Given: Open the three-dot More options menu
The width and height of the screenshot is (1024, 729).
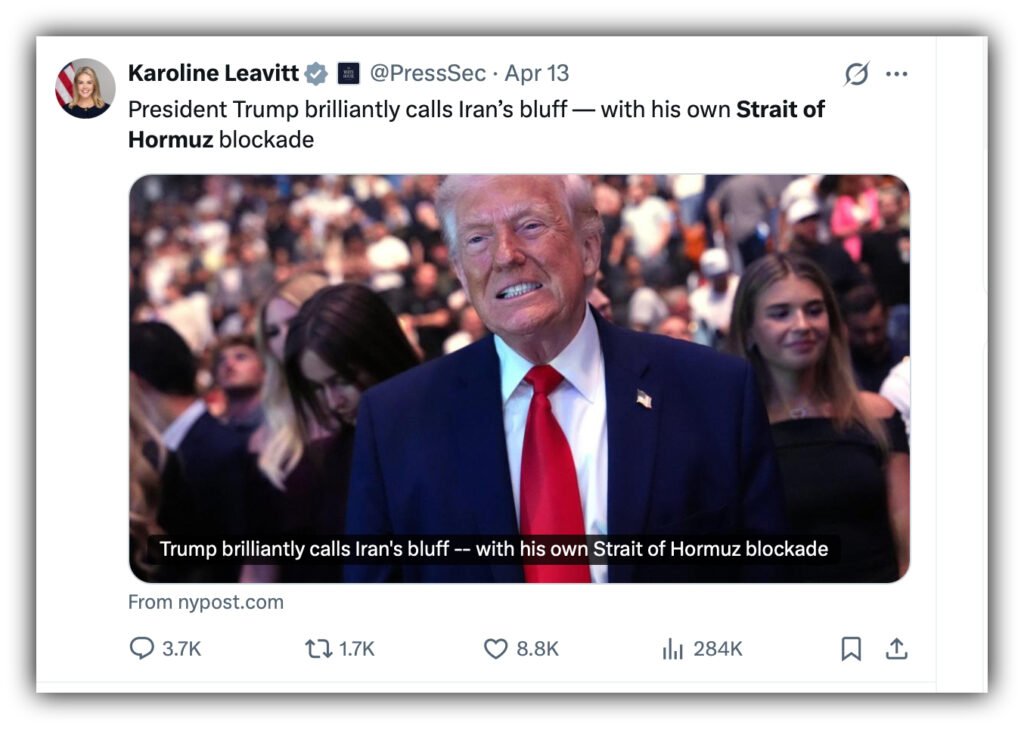Looking at the screenshot, I should click(x=897, y=73).
